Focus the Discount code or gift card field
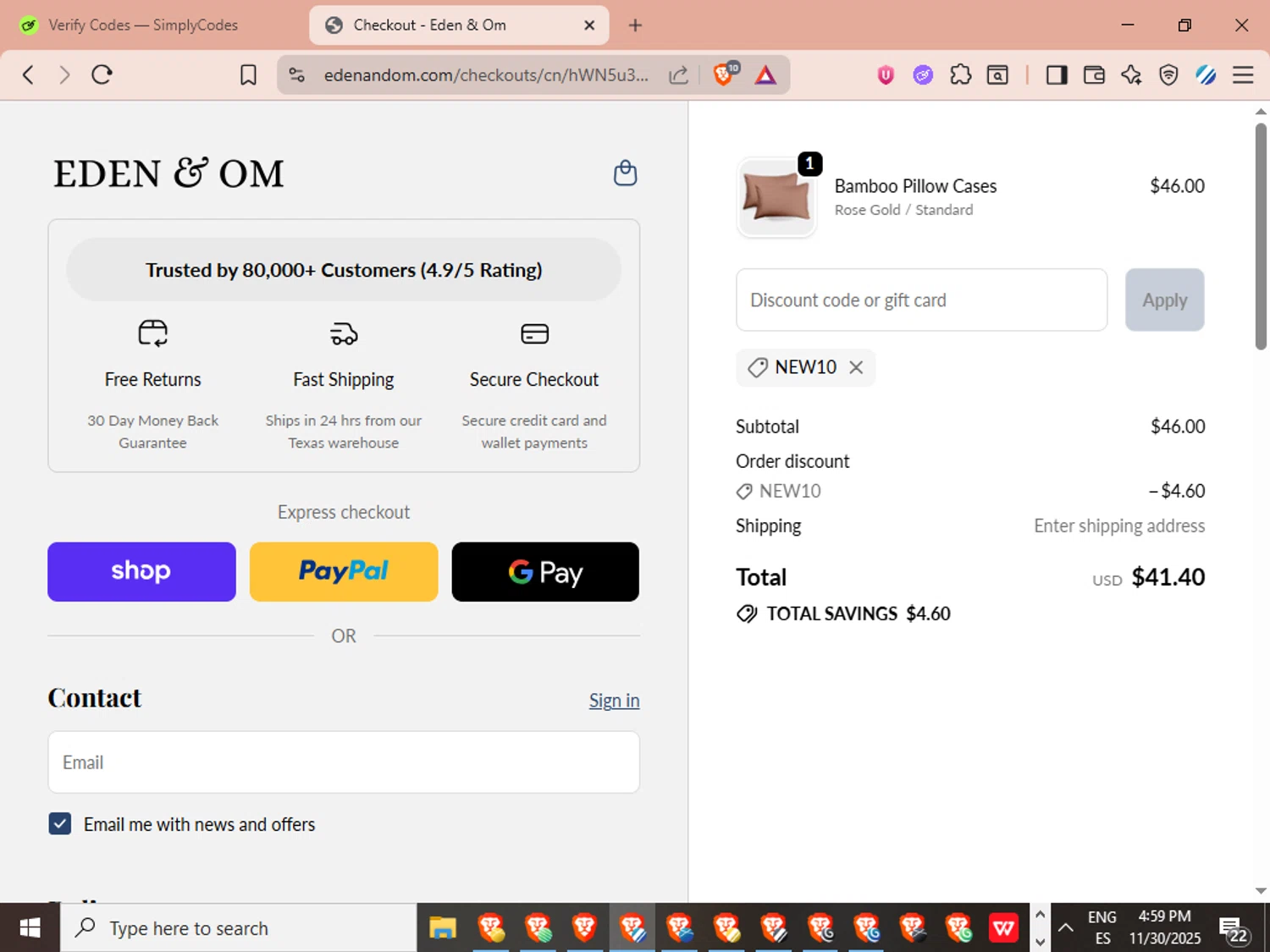Viewport: 1270px width, 952px height. (921, 300)
